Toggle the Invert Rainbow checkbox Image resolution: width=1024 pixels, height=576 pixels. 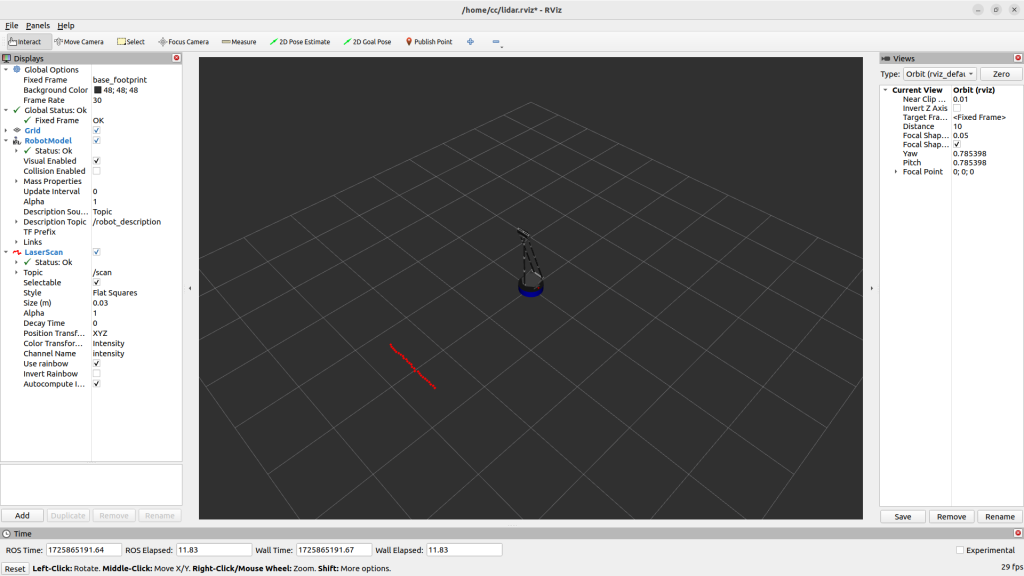pyautogui.click(x=96, y=374)
